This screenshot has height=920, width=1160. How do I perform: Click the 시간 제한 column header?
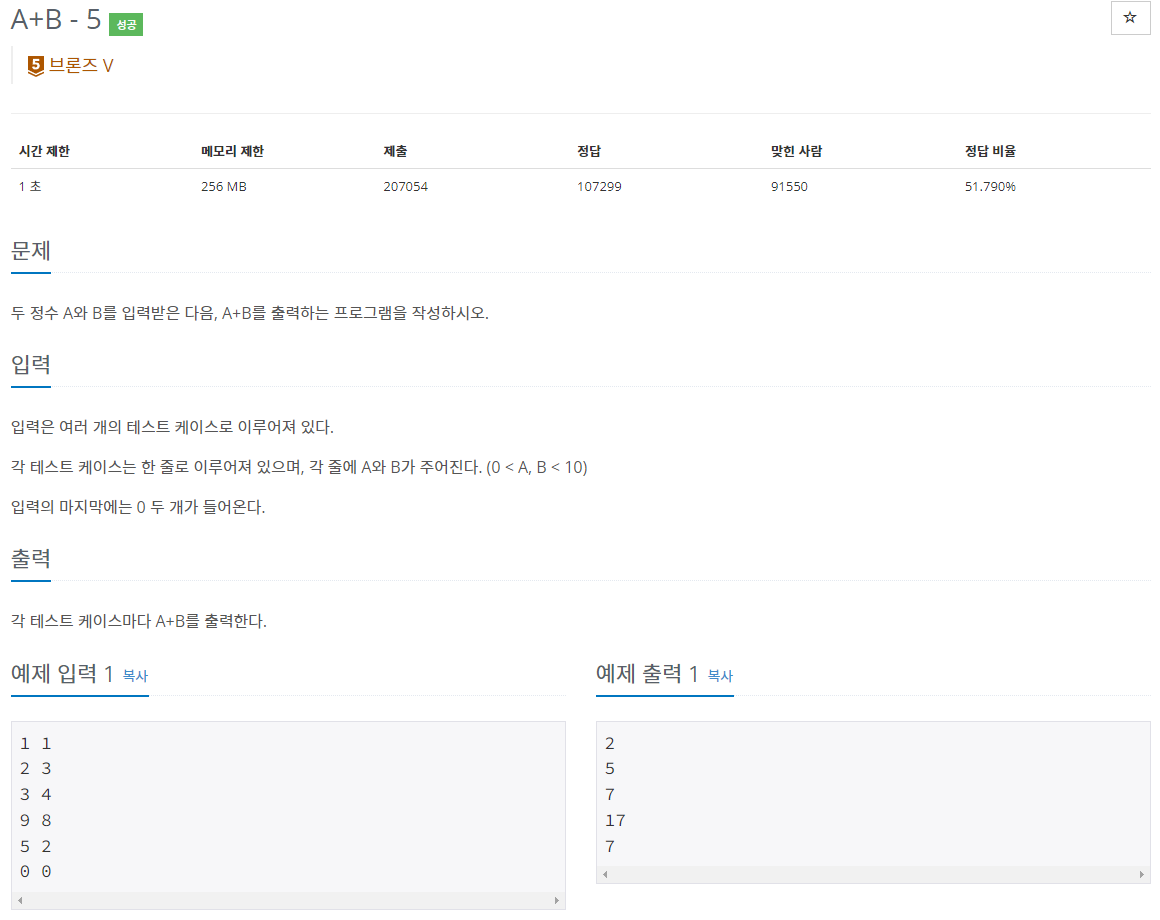point(44,151)
